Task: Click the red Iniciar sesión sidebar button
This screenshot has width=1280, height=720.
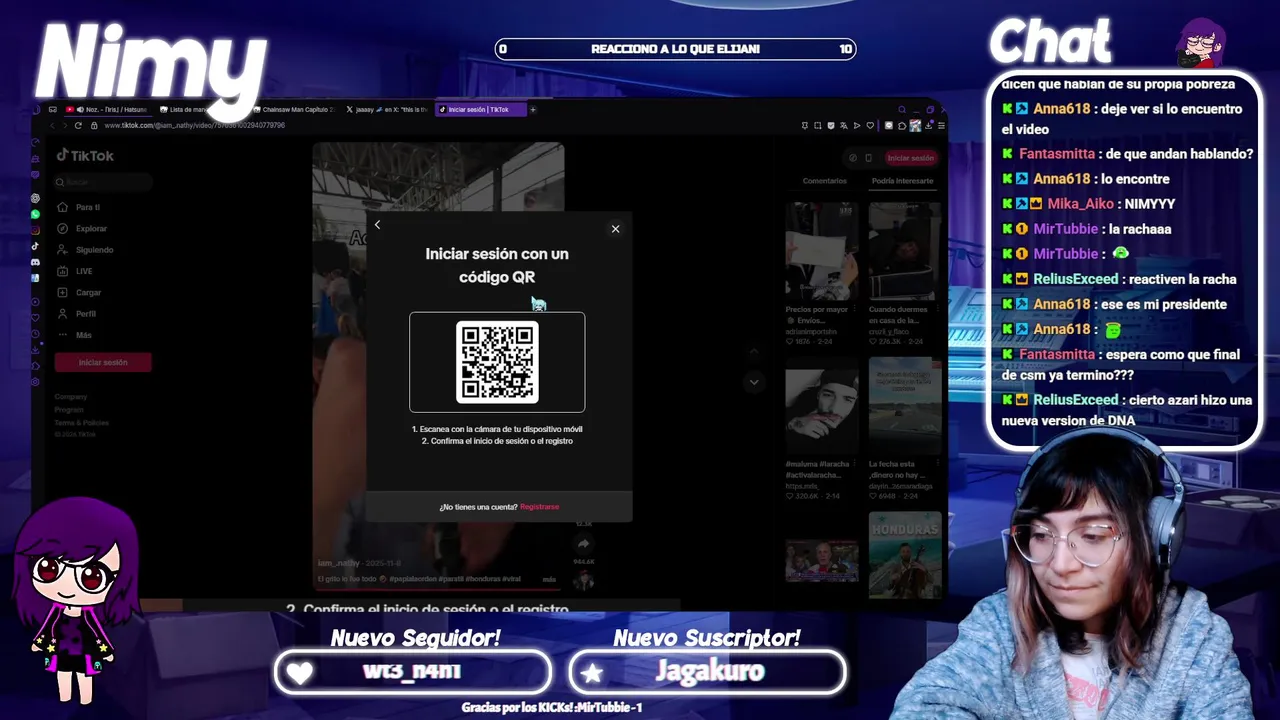Action: tap(103, 362)
